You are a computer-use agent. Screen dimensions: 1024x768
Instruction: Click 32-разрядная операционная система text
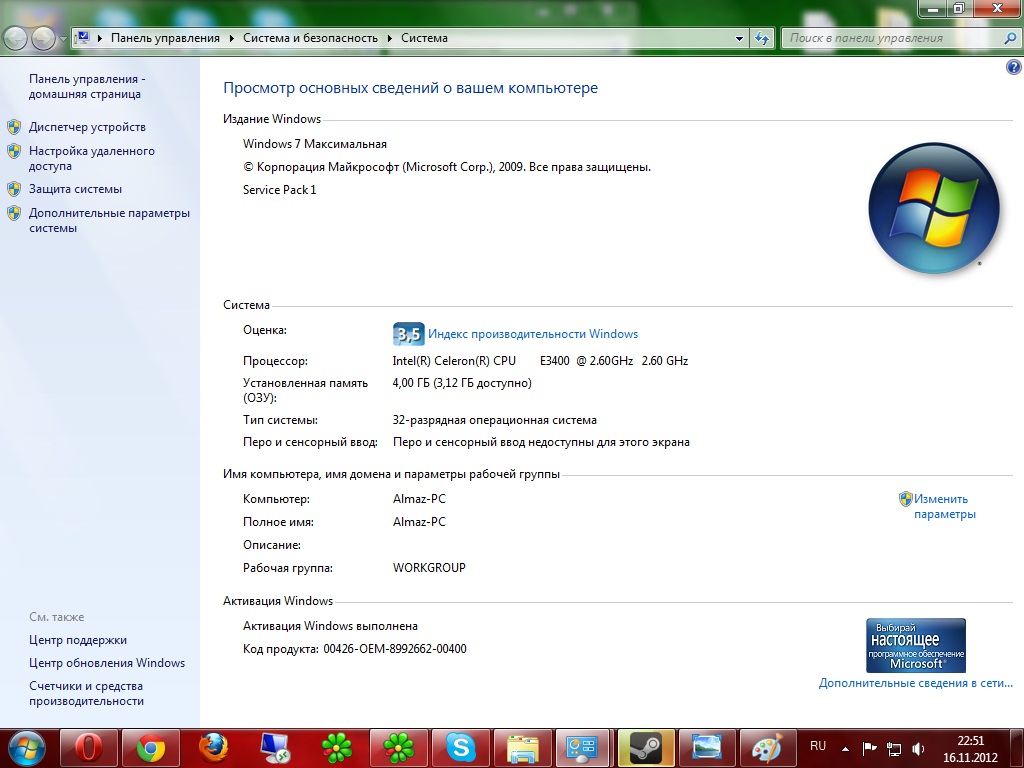coord(494,420)
